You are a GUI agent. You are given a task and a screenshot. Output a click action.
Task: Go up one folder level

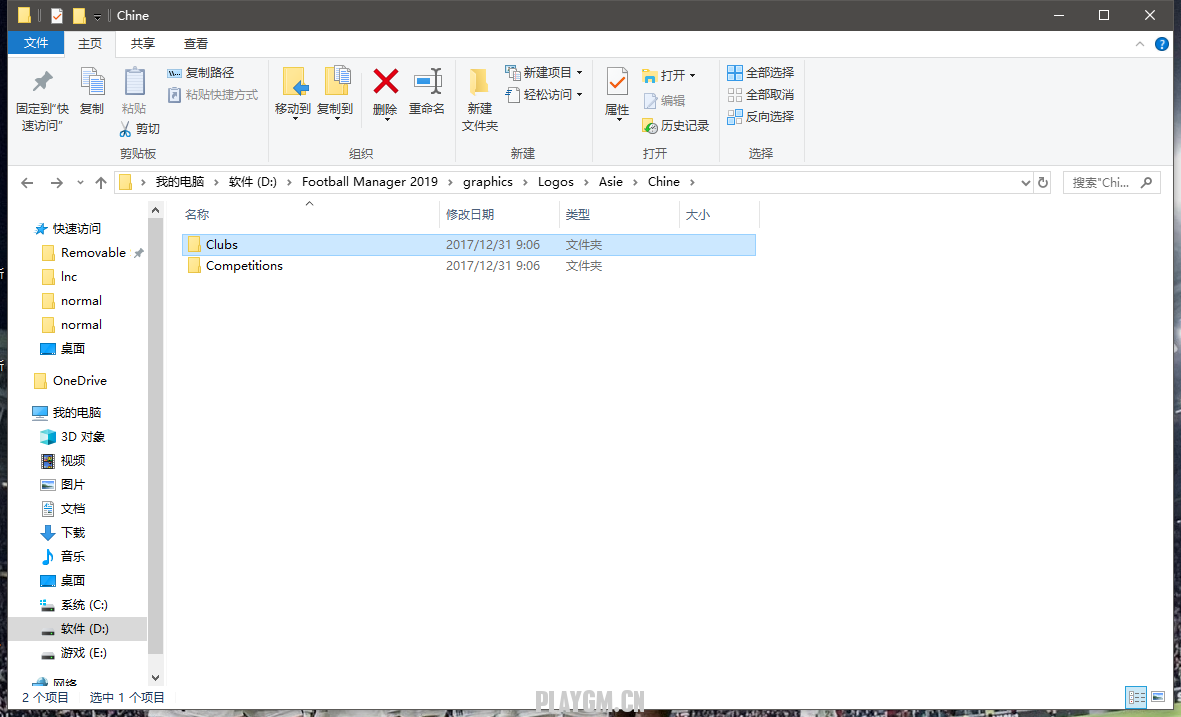pyautogui.click(x=101, y=182)
